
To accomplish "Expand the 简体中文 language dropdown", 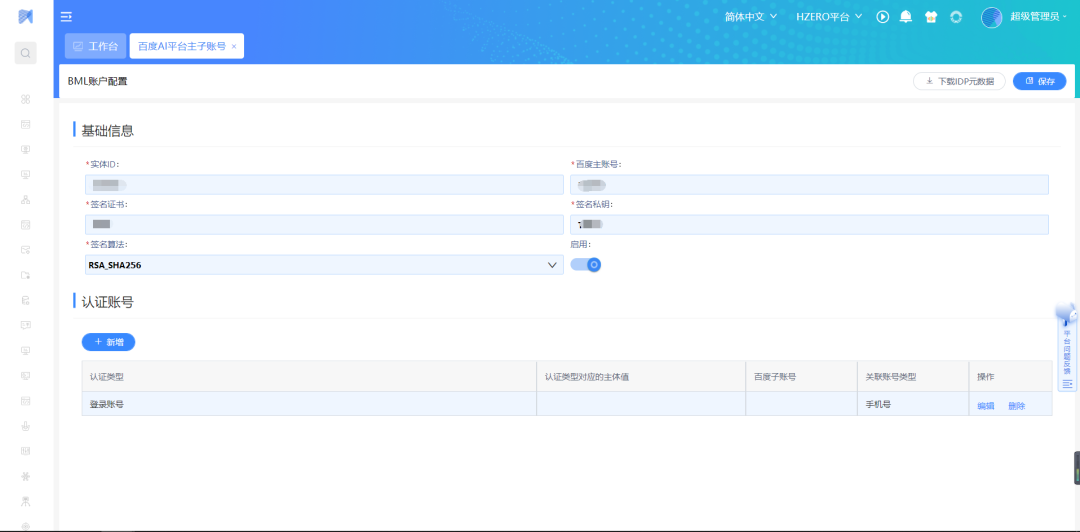I will coord(750,17).
